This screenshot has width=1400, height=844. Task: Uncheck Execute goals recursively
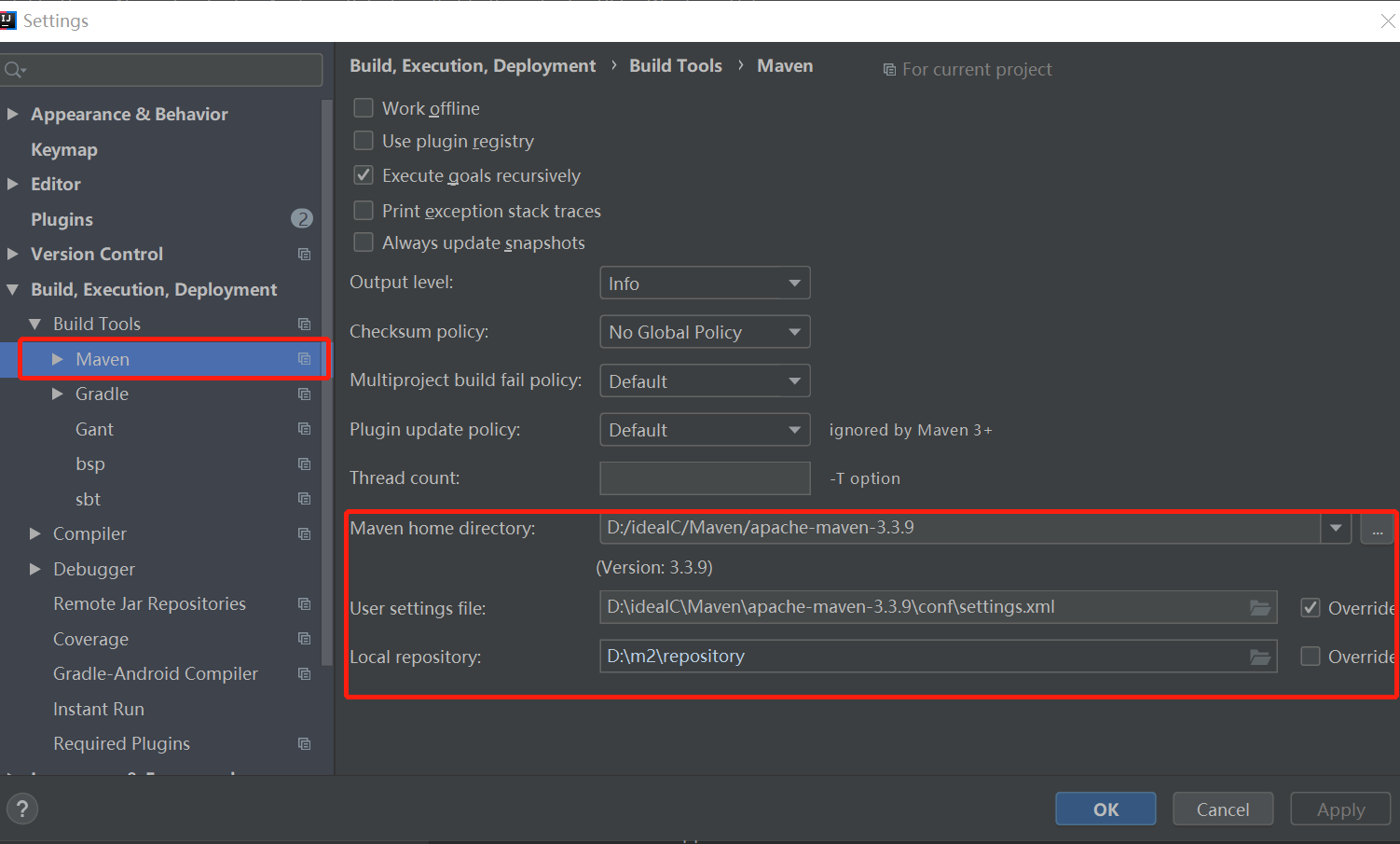point(364,175)
